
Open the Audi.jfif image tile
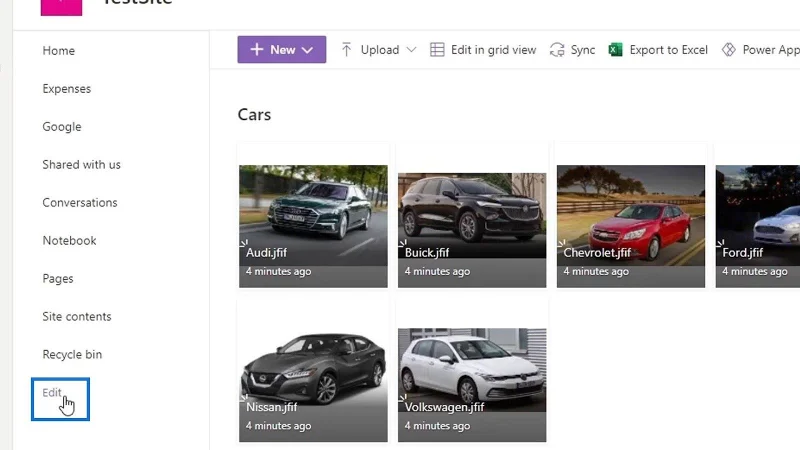[313, 226]
